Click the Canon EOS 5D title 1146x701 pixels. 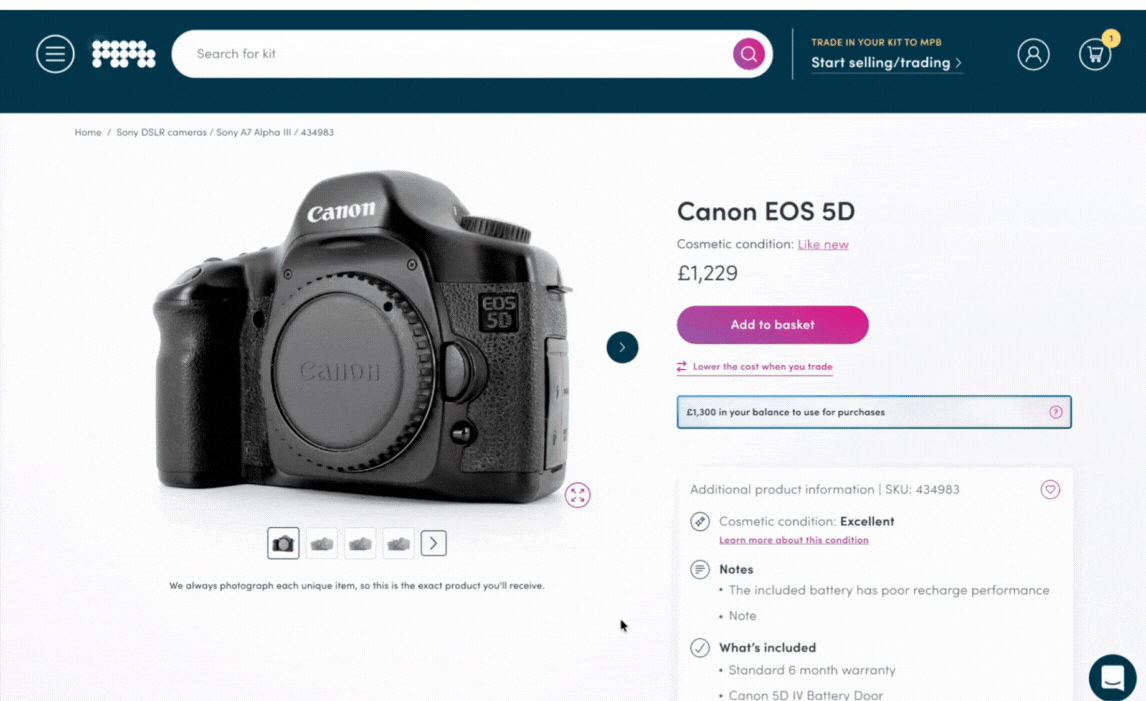pos(766,211)
